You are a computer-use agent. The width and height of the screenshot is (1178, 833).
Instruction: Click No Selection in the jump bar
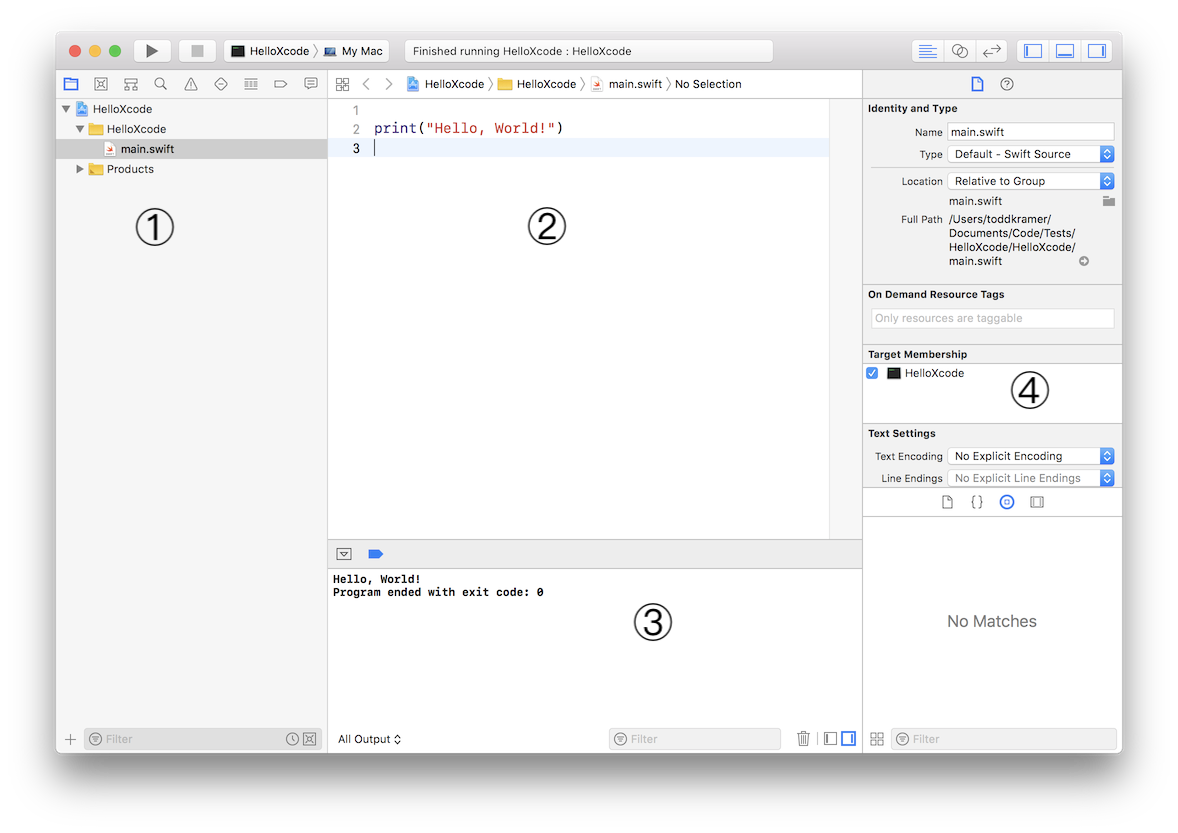708,84
